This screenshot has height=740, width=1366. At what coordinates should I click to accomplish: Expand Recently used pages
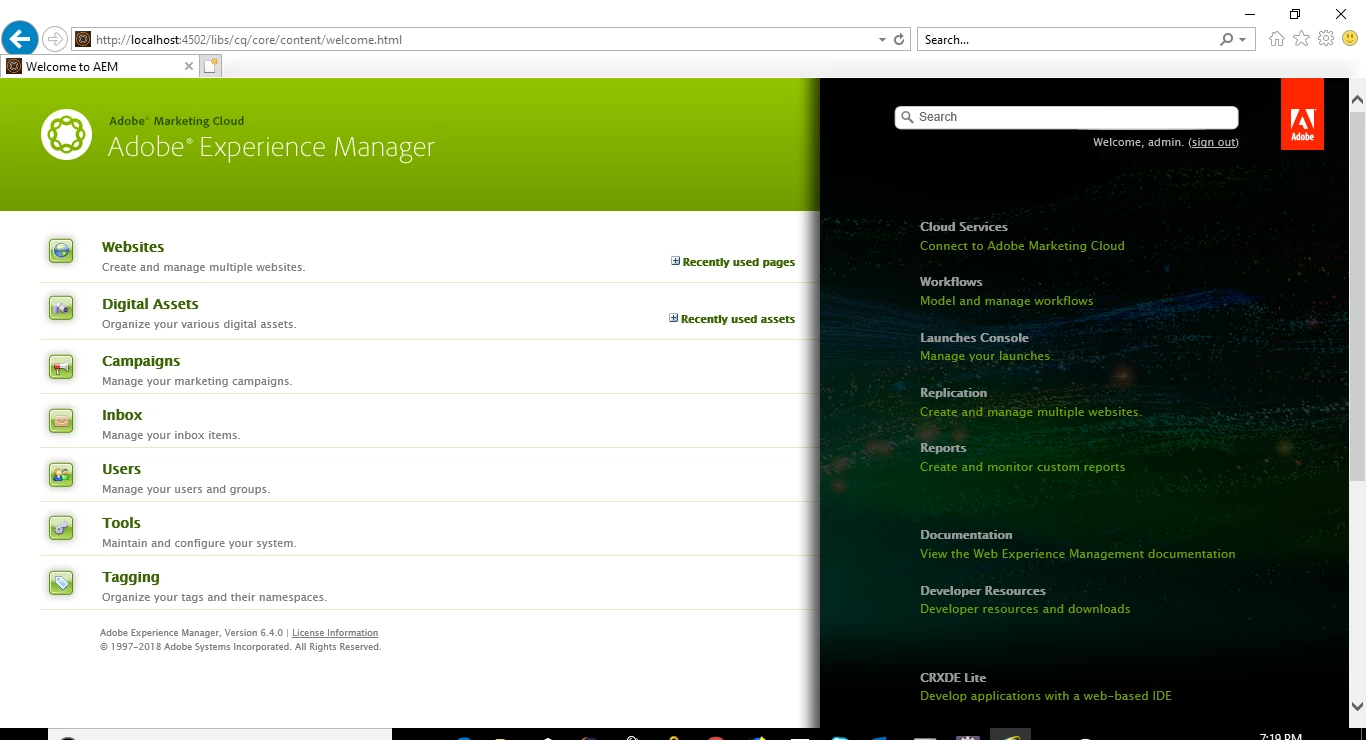[x=733, y=262]
